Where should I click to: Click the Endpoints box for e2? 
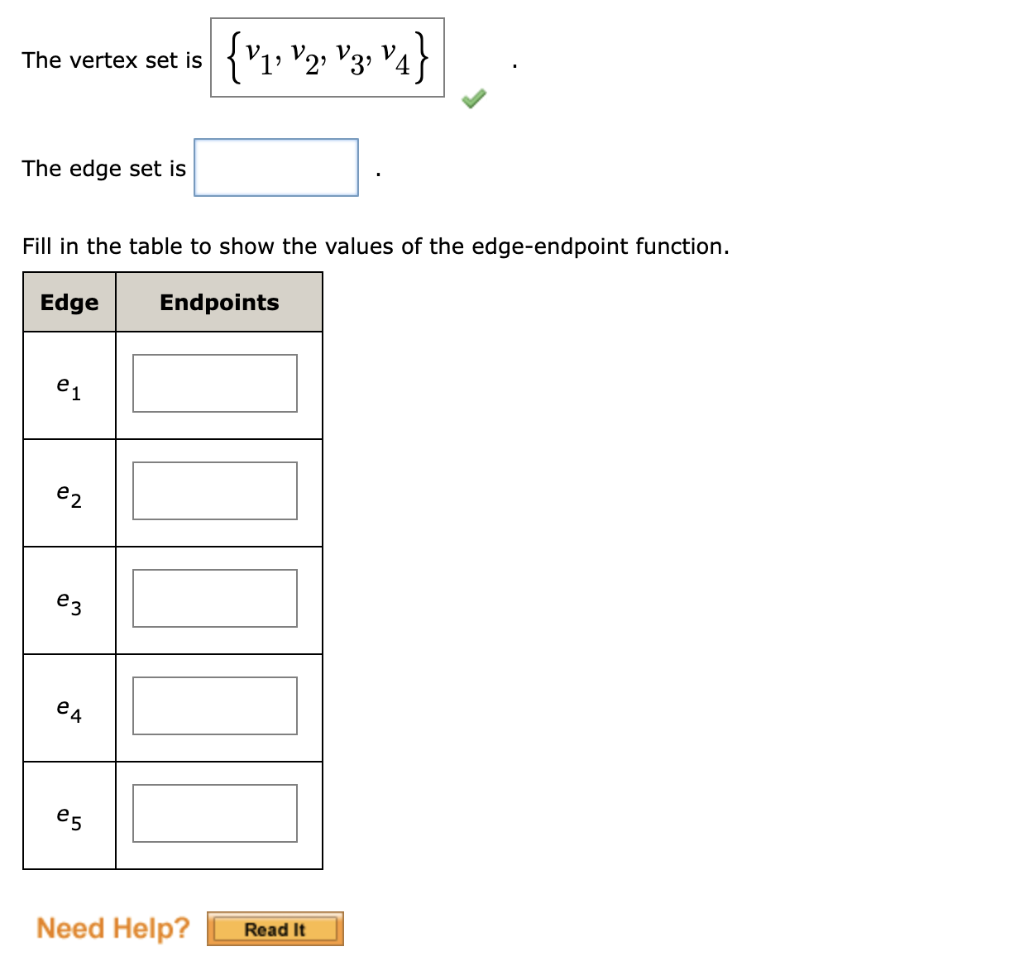click(214, 490)
